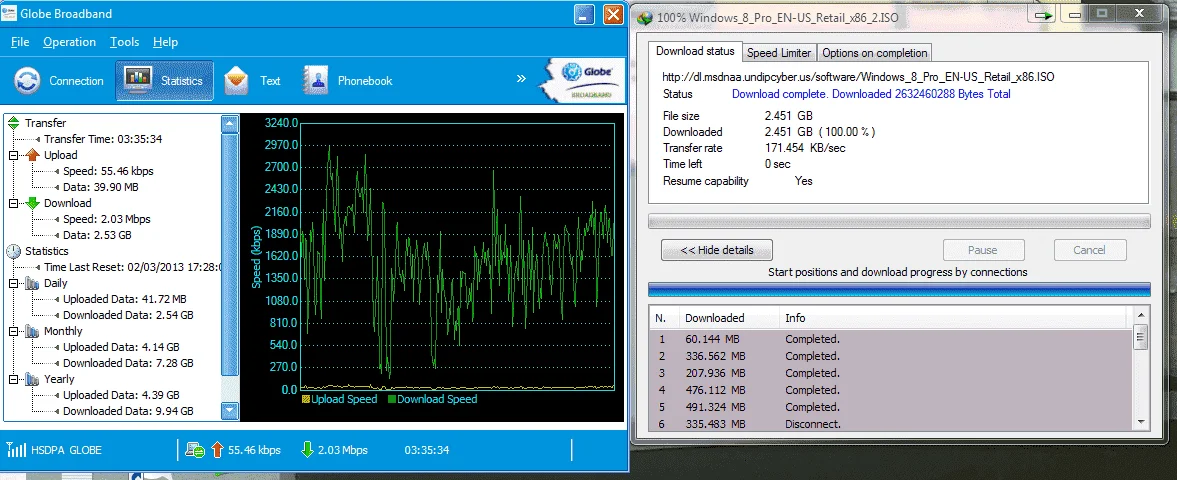Click the Pause button
The height and width of the screenshot is (480, 1177).
coord(983,250)
